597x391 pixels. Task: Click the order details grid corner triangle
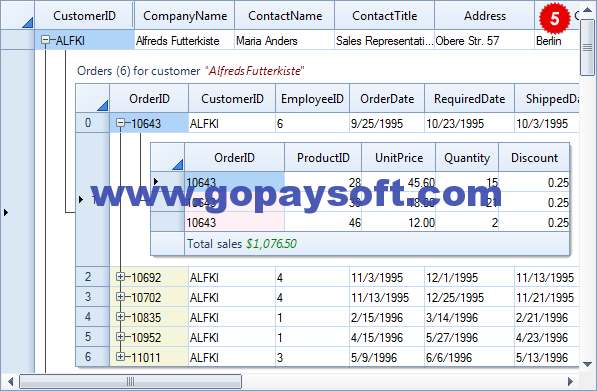[178, 164]
